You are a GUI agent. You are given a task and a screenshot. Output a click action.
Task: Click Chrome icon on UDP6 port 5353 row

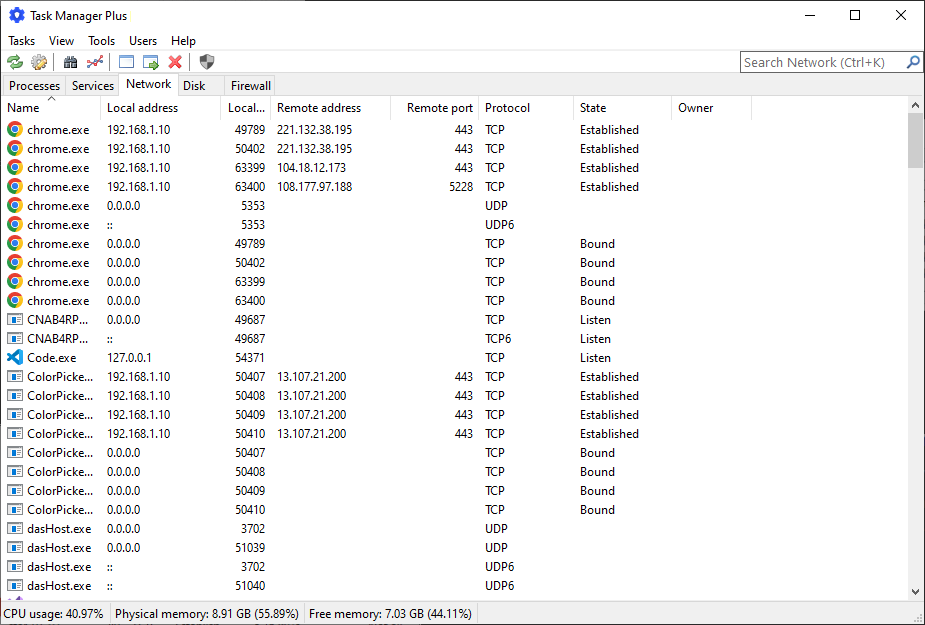point(15,224)
